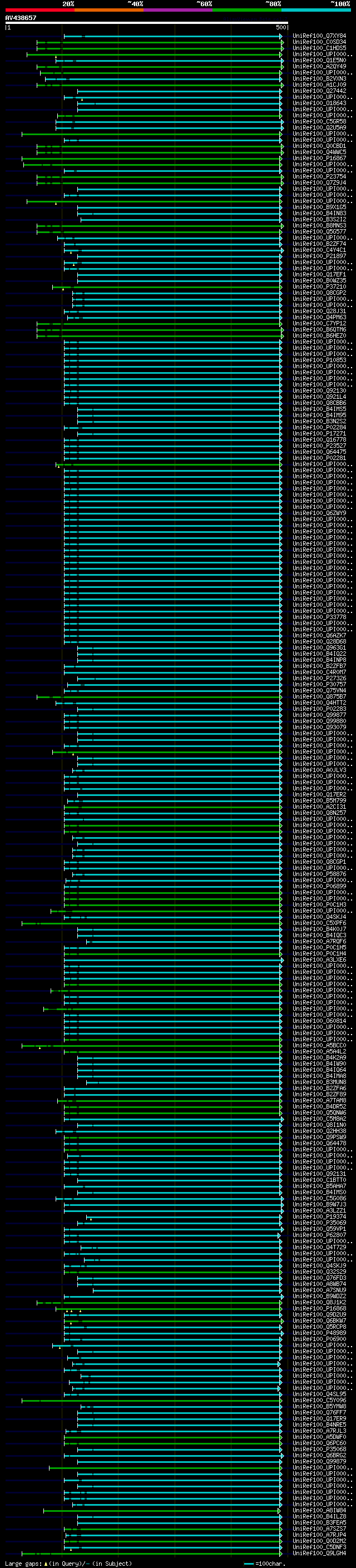
Task: Open entry UniRef100_P27326
Action: [319, 678]
